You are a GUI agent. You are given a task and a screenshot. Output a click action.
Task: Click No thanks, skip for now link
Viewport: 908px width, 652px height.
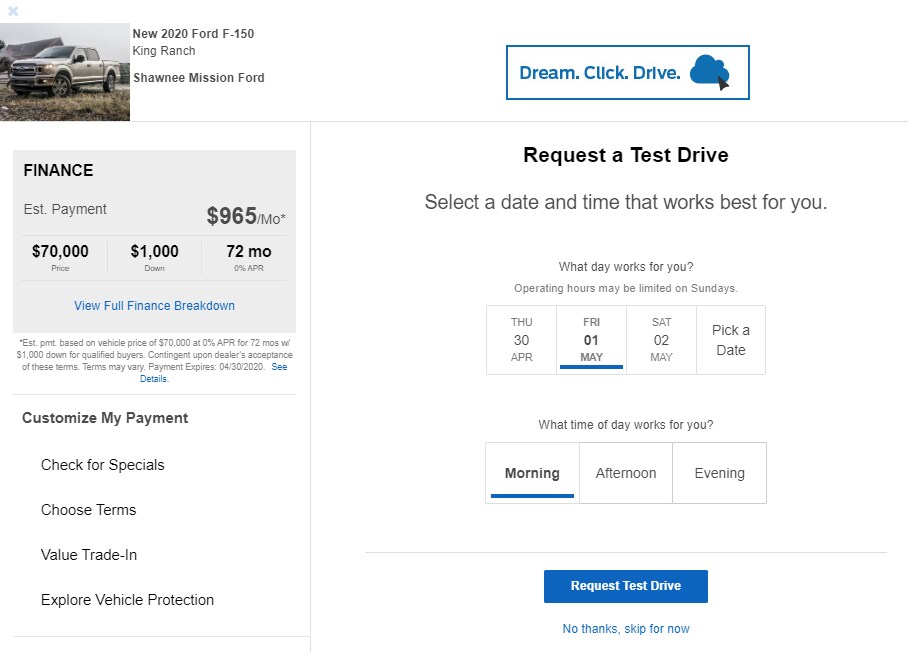click(626, 629)
